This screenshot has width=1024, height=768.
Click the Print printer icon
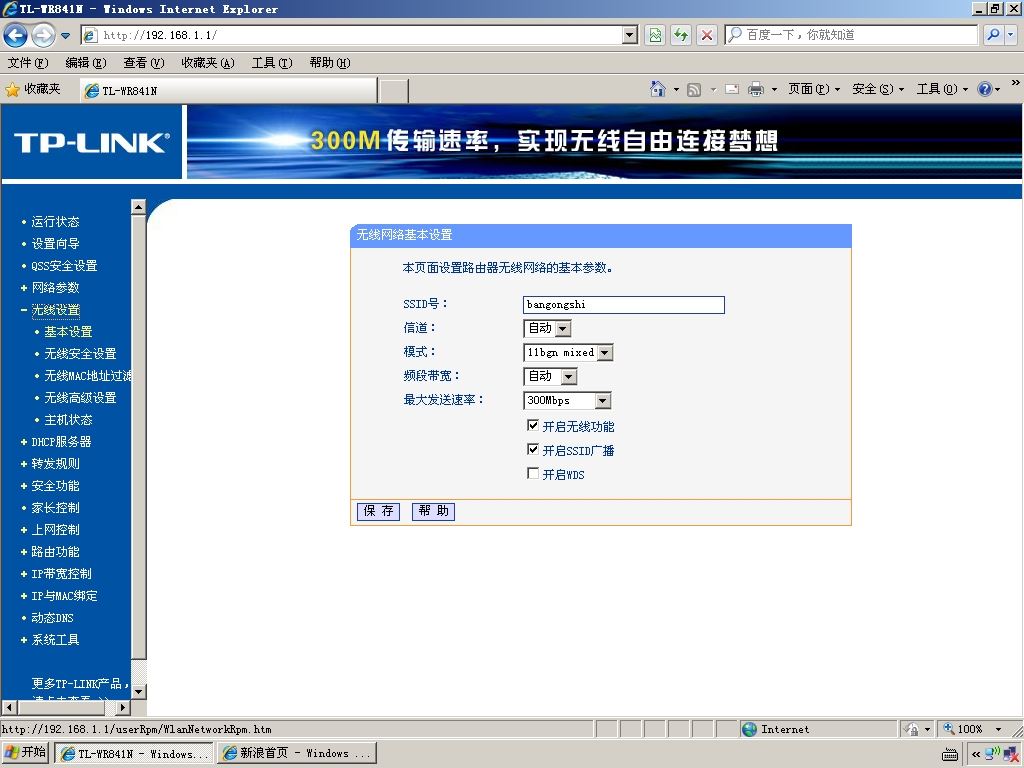coord(756,89)
